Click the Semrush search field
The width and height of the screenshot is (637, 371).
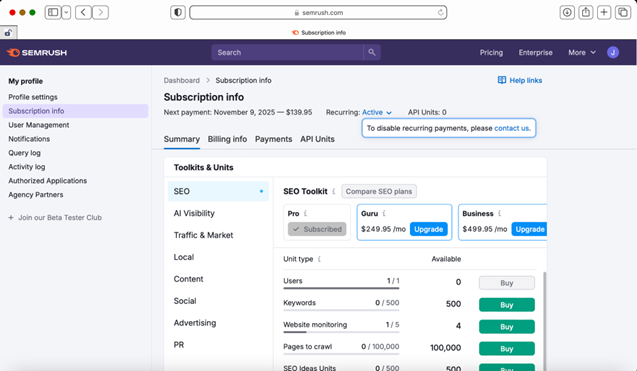[x=287, y=52]
